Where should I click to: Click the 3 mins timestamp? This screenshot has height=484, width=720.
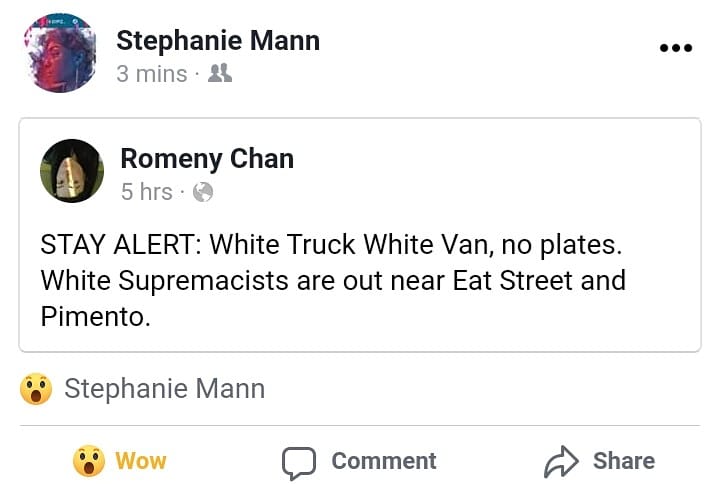[151, 74]
